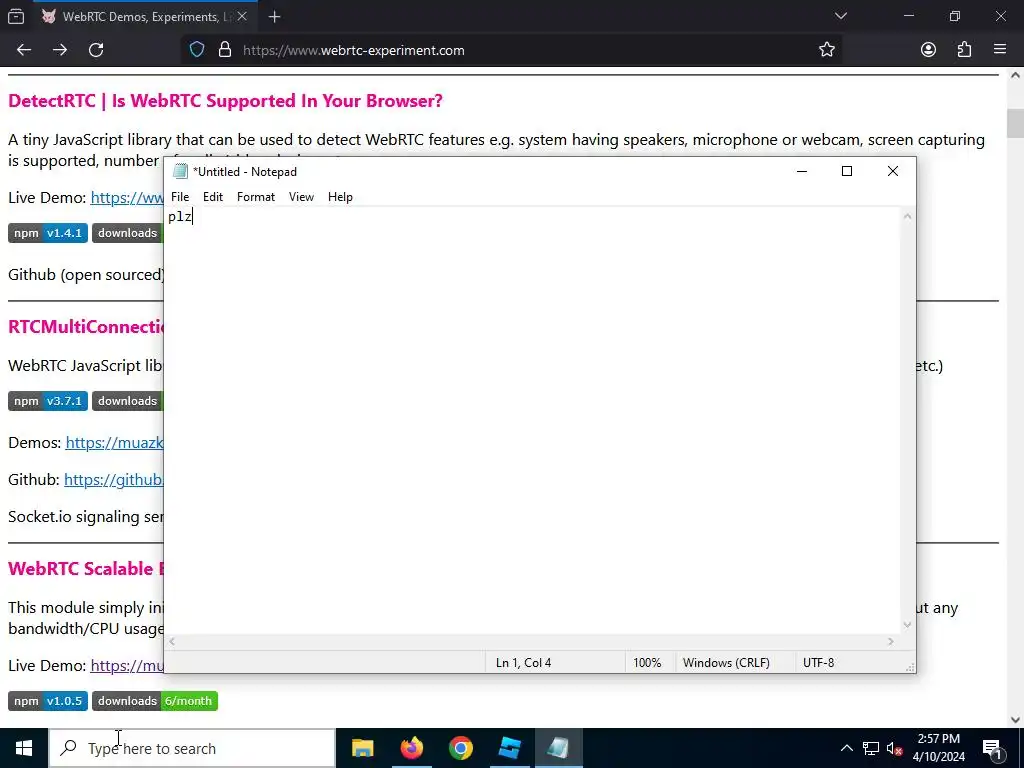Open File Explorer from the taskbar

362,748
